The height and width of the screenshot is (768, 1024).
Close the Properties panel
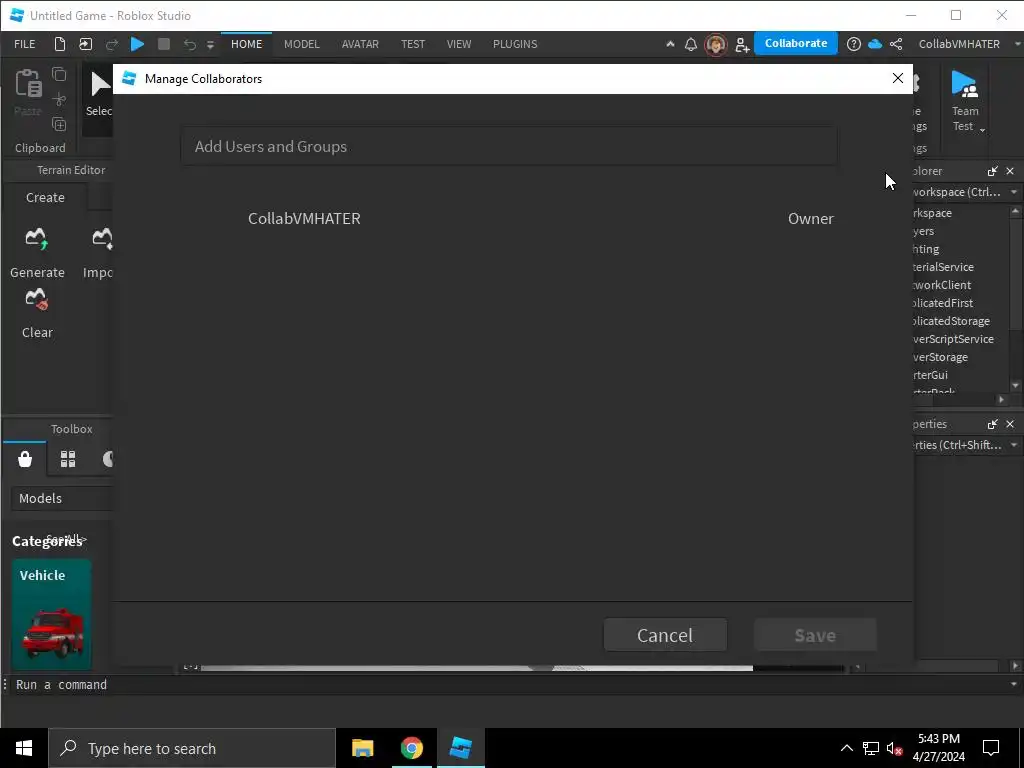(x=1010, y=424)
